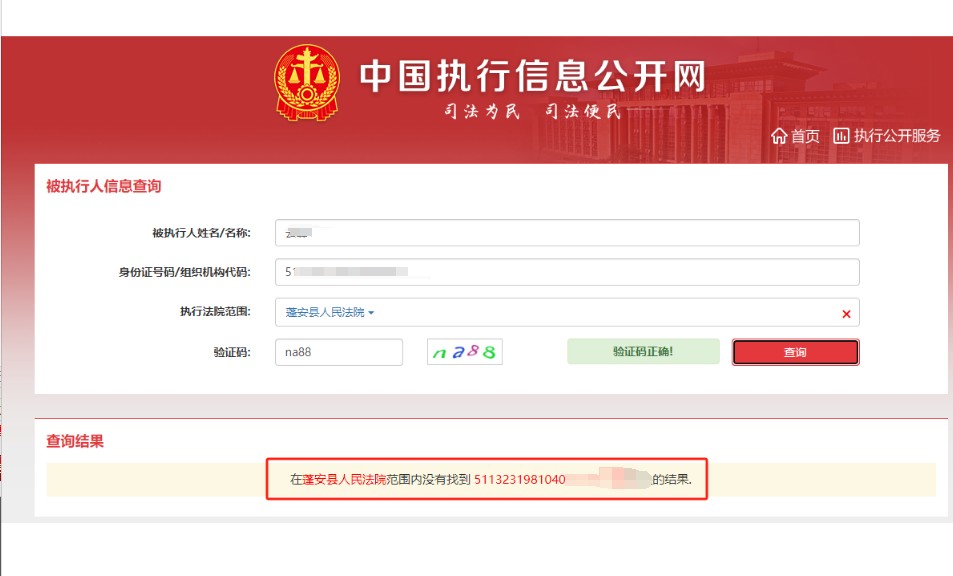This screenshot has width=953, height=576.
Task: Click the 查询结果 section heading
Action: coord(75,441)
